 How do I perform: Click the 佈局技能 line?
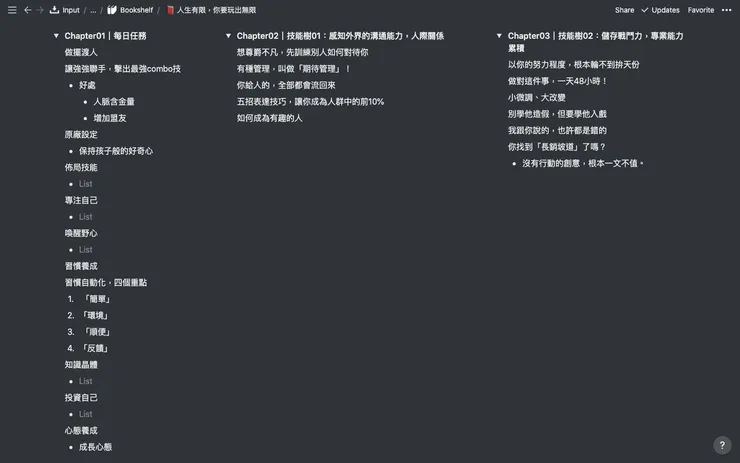tap(81, 168)
